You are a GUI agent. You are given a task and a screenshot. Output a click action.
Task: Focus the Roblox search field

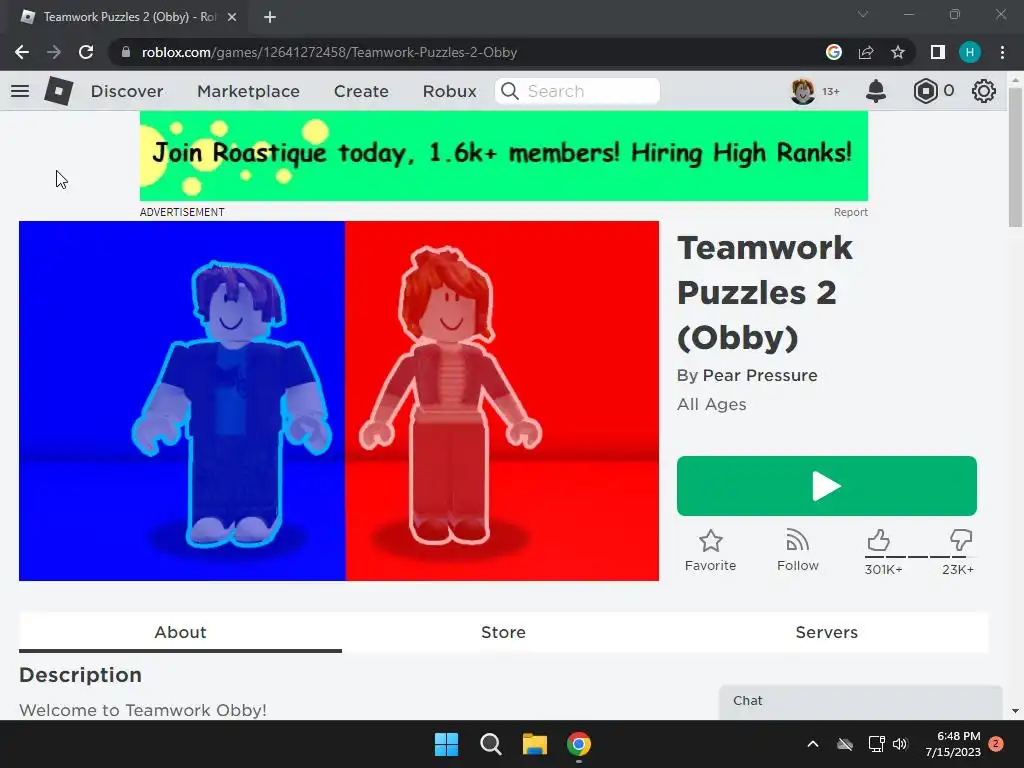click(577, 91)
